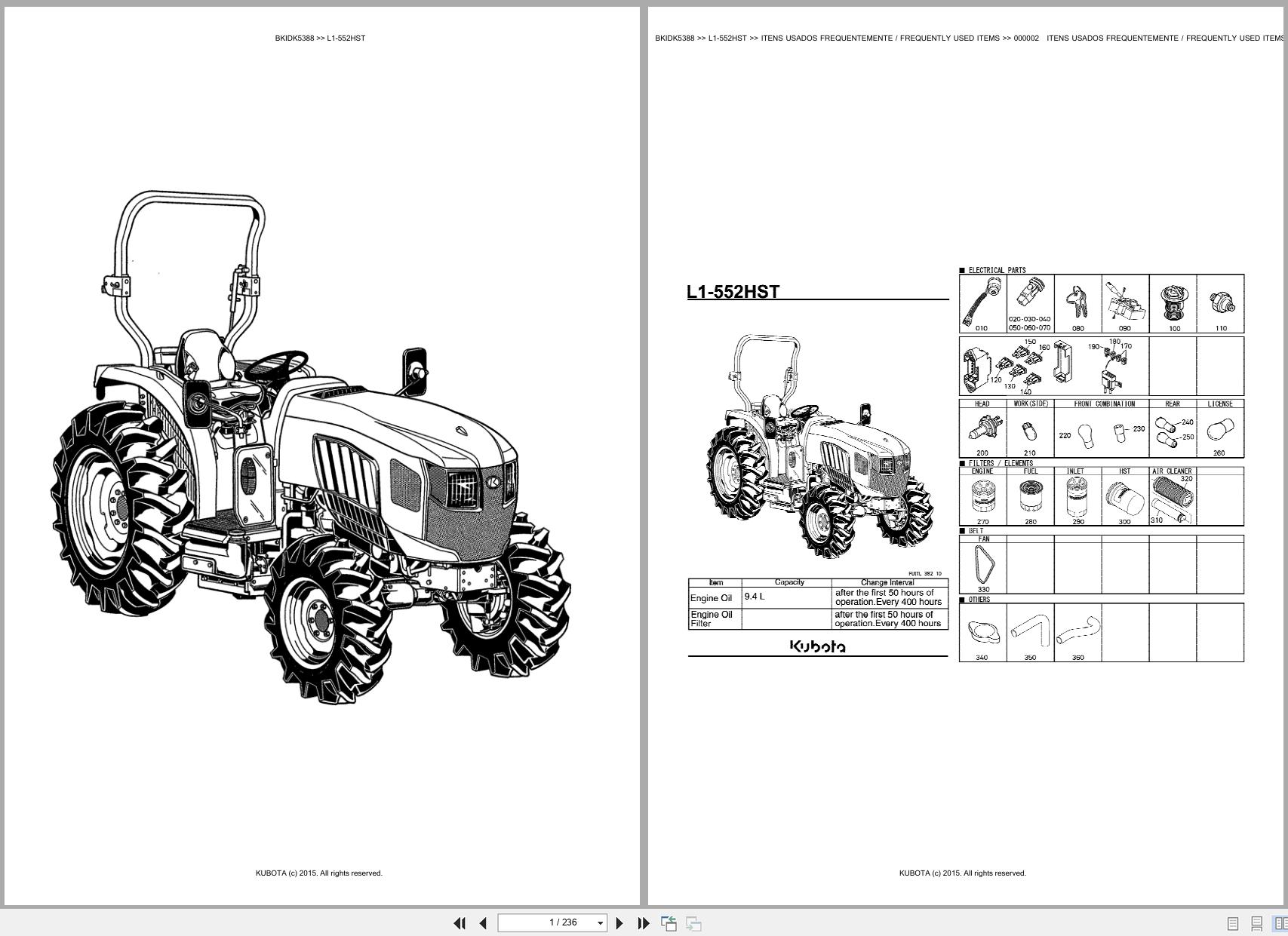Click the FILTERS / ELEMENTS section heading
The image size is (1288, 936).
tap(1001, 463)
